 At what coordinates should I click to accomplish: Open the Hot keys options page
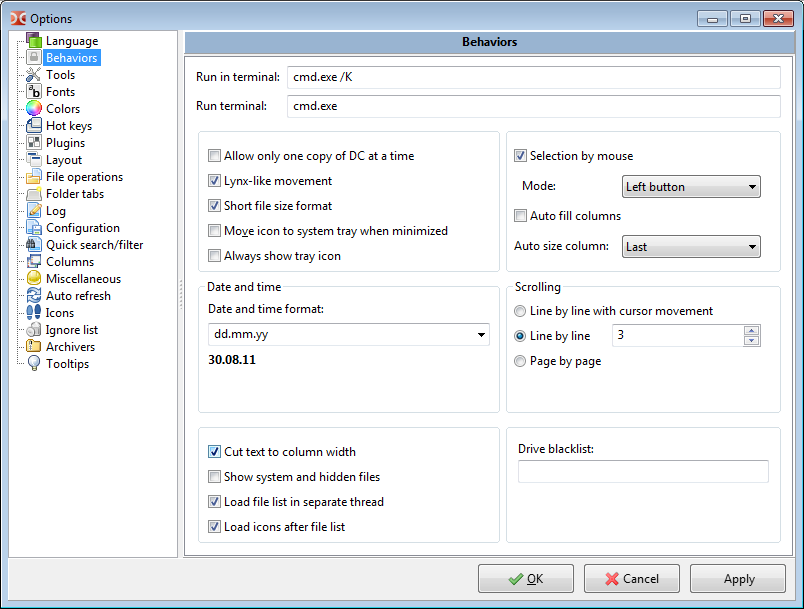click(x=69, y=126)
